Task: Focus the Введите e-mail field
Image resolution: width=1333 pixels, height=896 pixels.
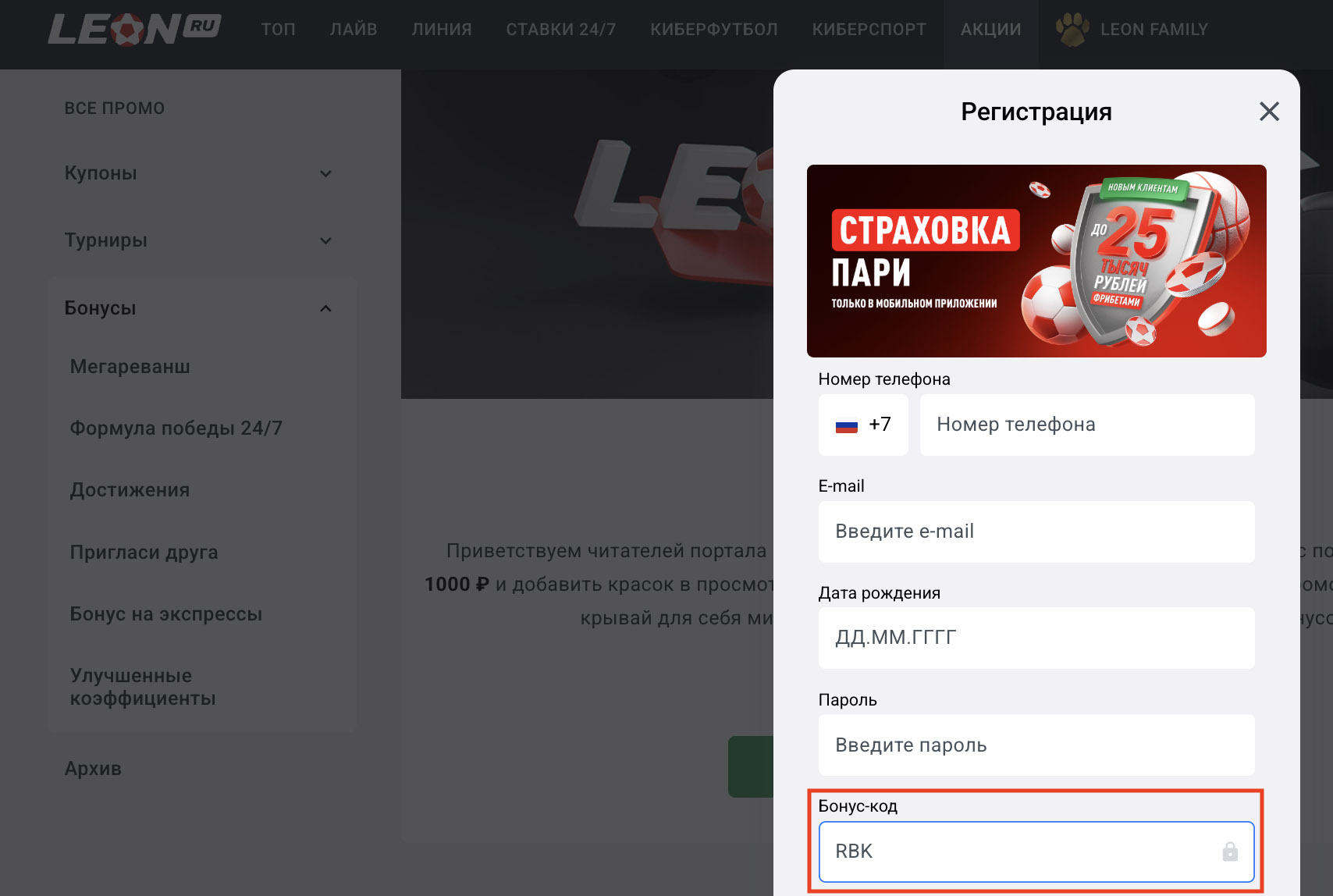Action: (1036, 532)
